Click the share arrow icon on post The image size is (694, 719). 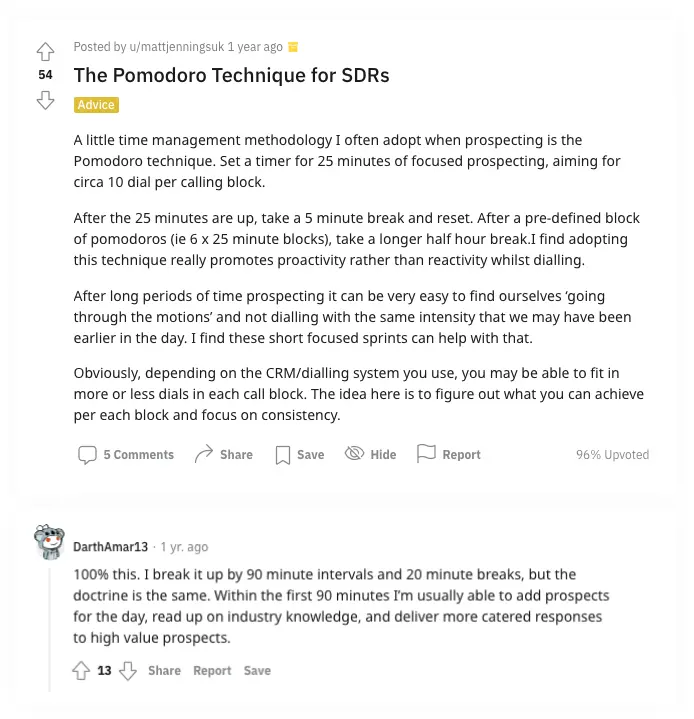pyautogui.click(x=204, y=454)
